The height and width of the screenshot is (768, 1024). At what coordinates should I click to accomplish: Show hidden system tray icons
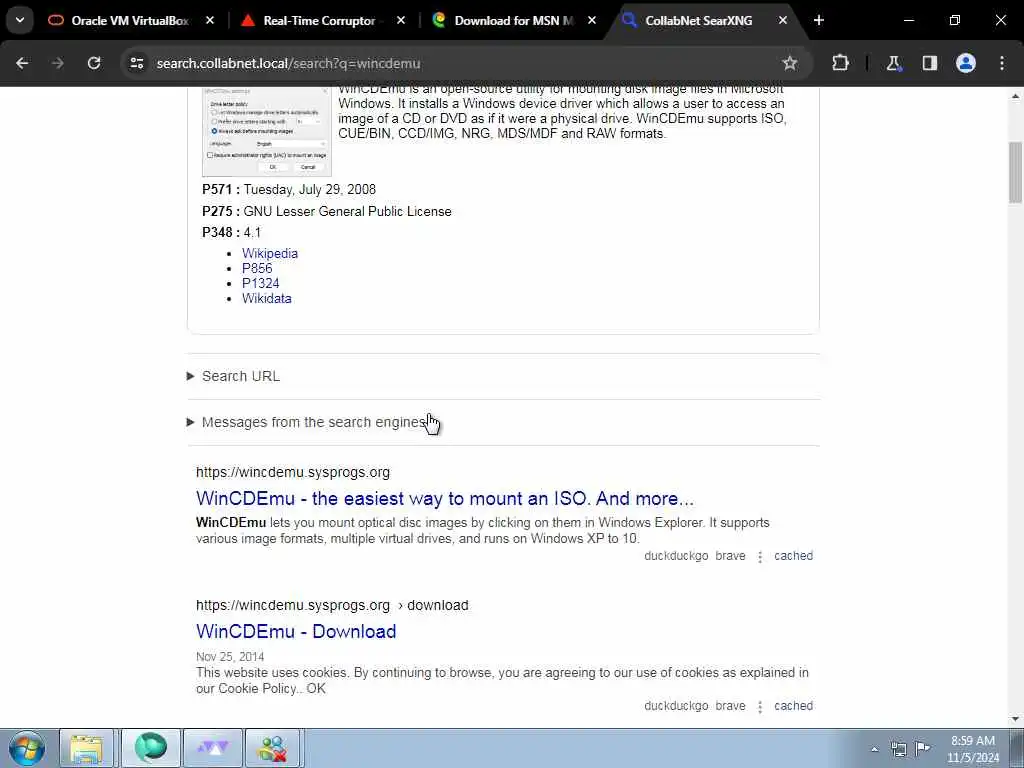tap(874, 749)
